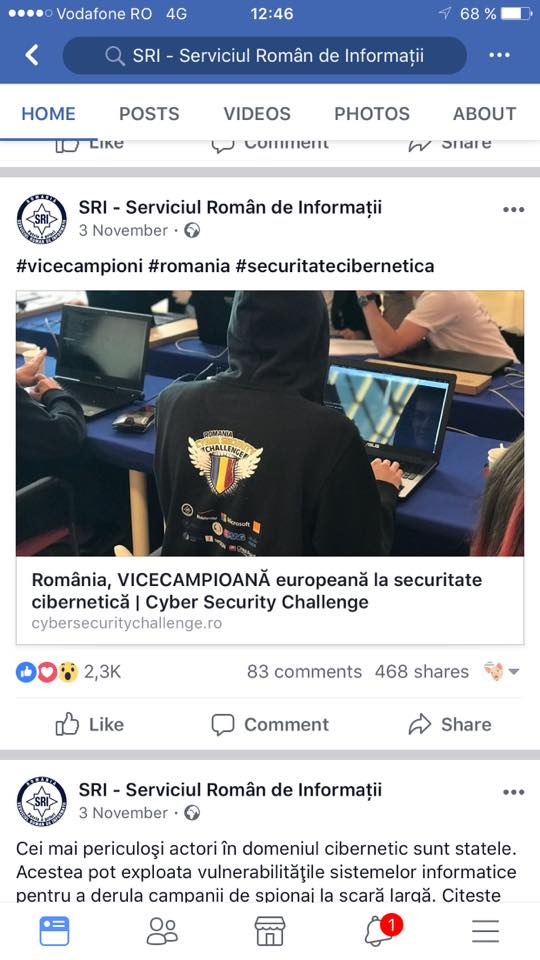This screenshot has height=960, width=540.
Task: Open options menu on vicecampioni post
Action: coord(513,209)
